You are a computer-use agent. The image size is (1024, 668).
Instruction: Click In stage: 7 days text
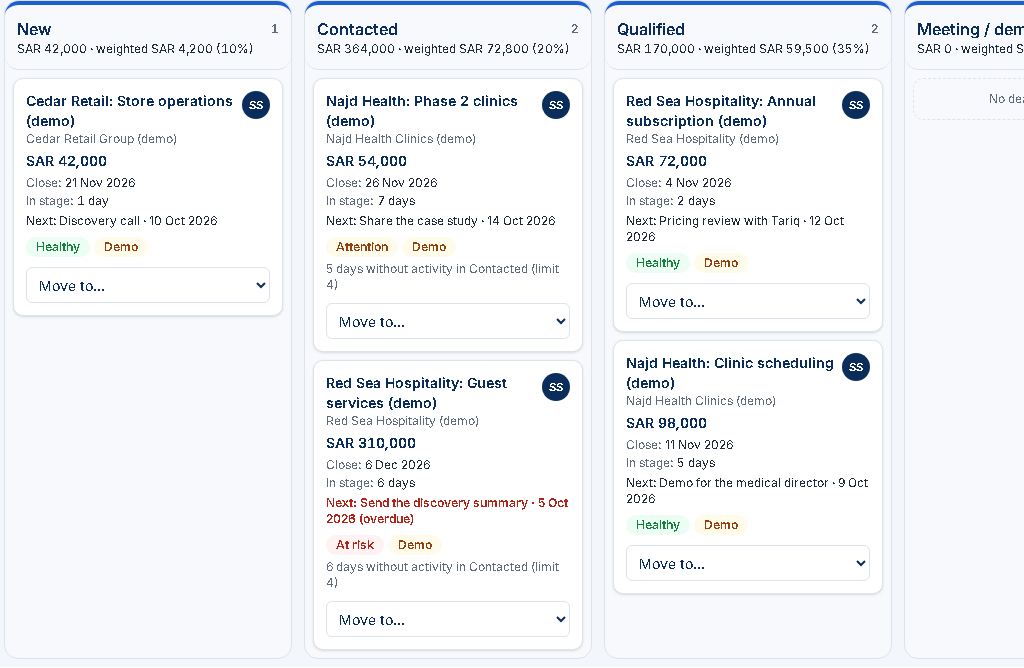(371, 201)
